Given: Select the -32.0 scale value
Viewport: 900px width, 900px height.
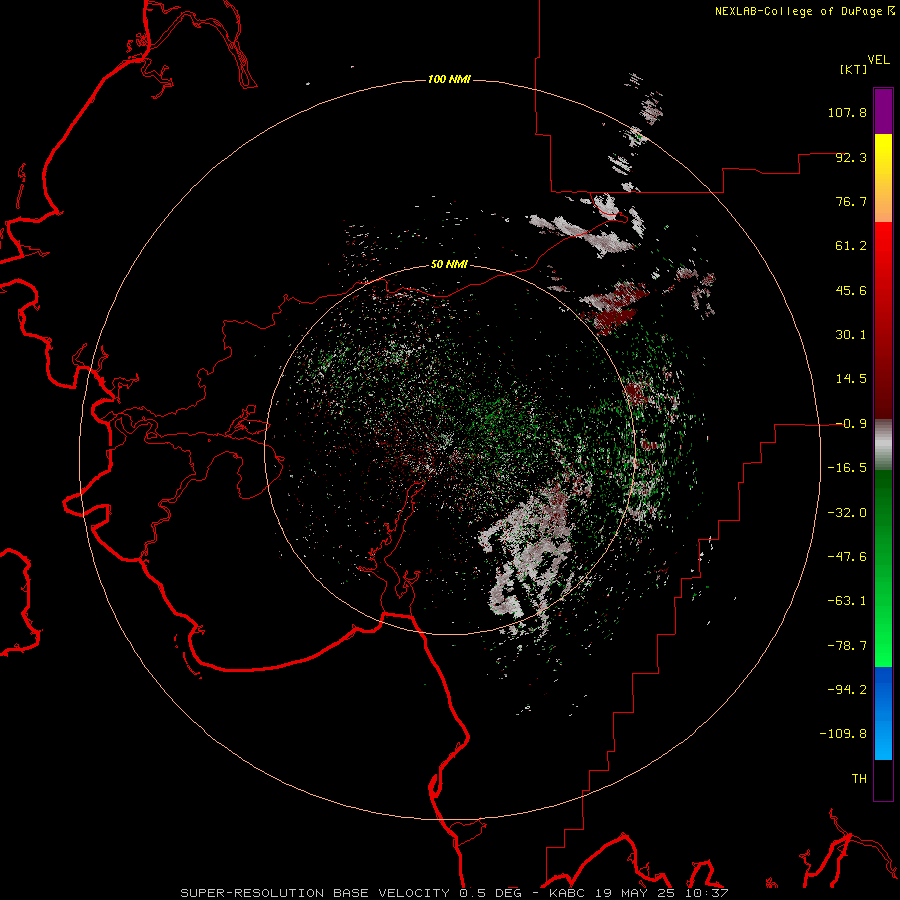Looking at the screenshot, I should coord(847,513).
